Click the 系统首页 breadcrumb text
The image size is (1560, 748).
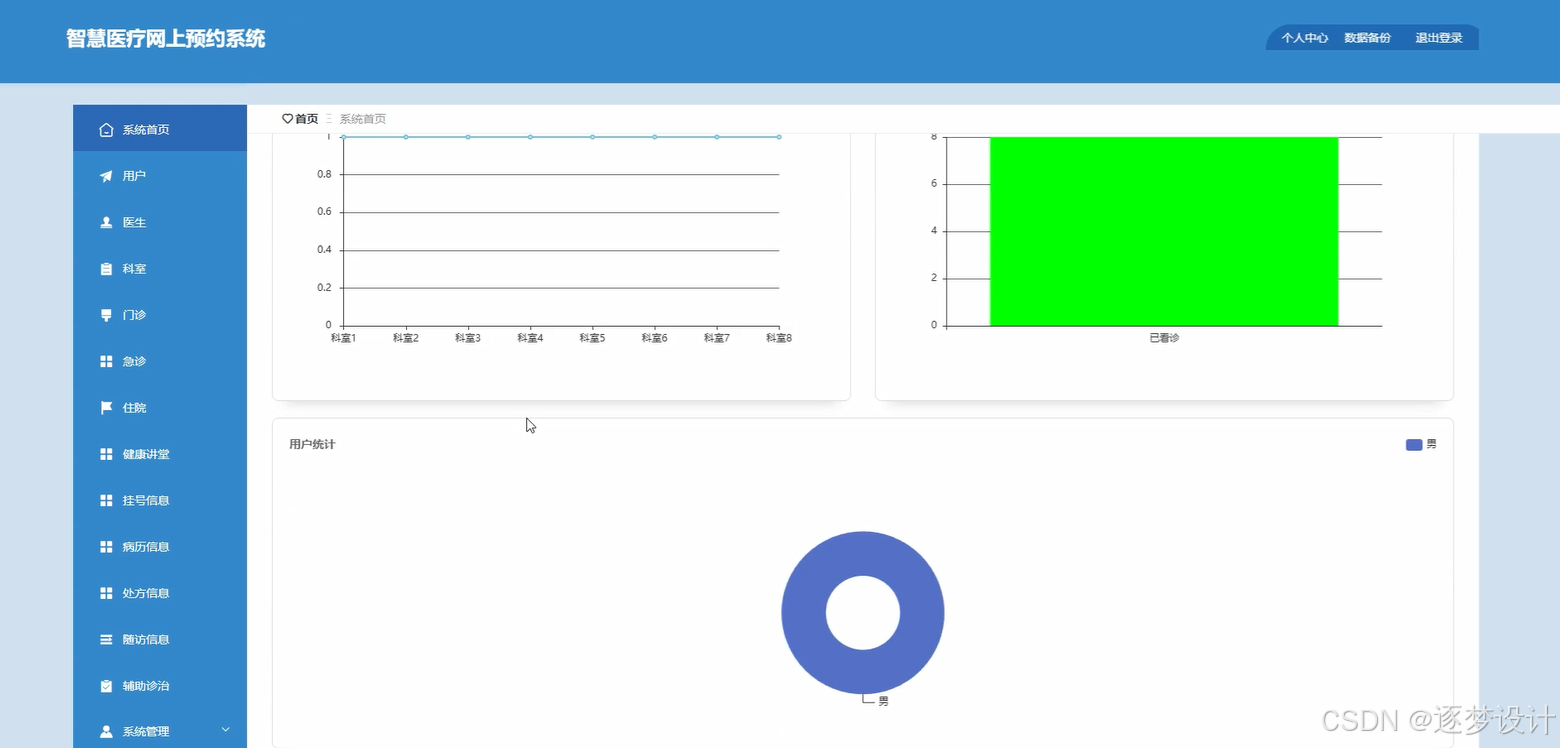pyautogui.click(x=362, y=119)
